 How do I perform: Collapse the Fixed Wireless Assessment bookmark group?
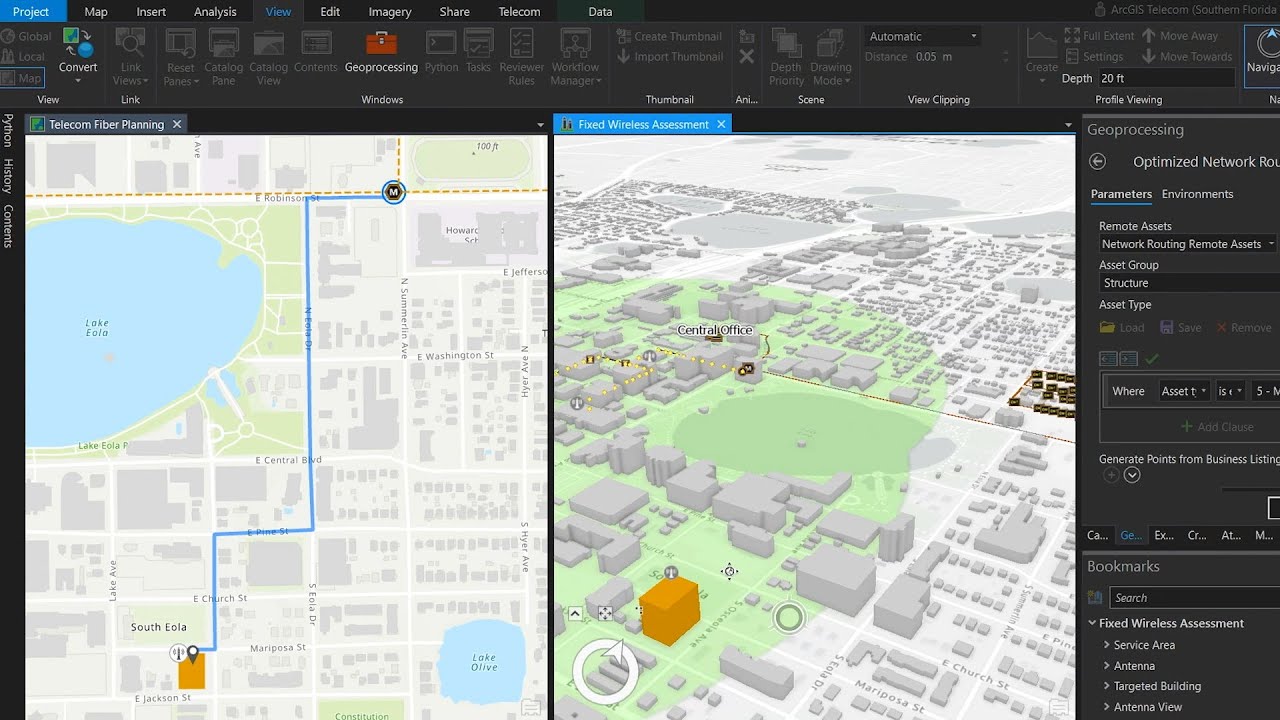[1092, 623]
